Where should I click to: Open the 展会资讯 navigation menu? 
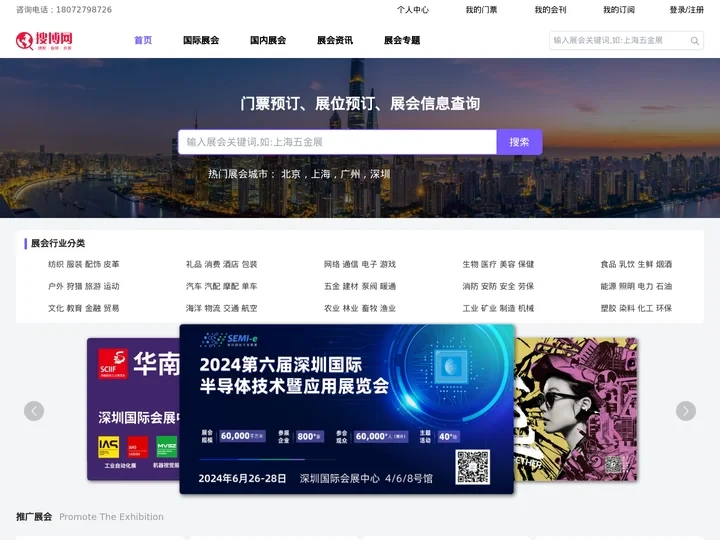click(335, 40)
